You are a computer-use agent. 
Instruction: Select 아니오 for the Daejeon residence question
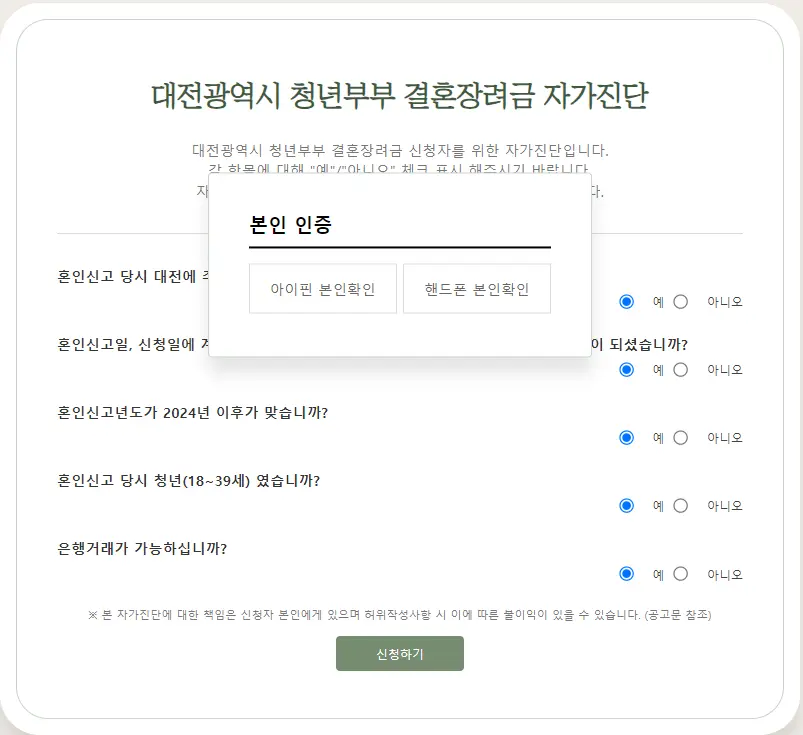pos(680,301)
